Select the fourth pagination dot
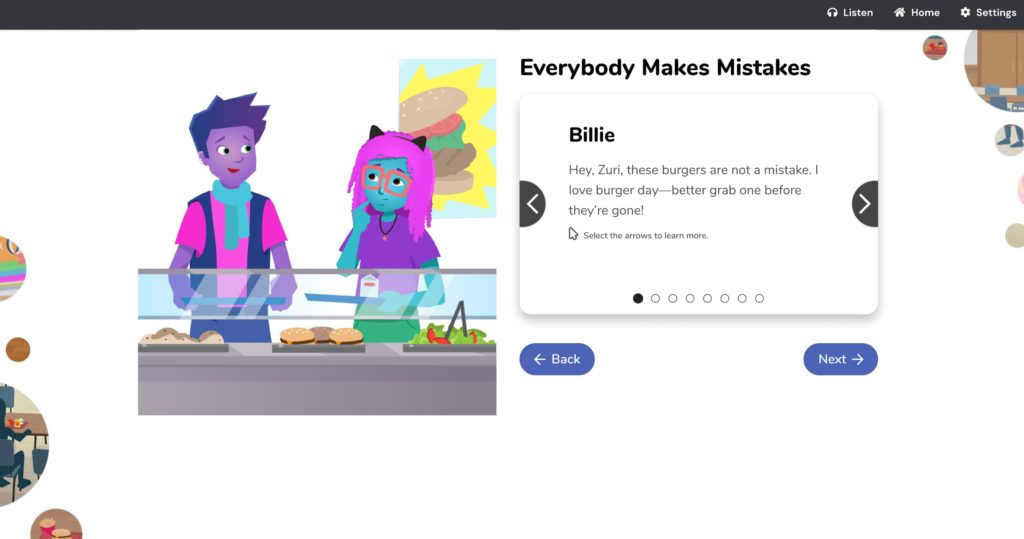The width and height of the screenshot is (1024, 539). click(690, 299)
